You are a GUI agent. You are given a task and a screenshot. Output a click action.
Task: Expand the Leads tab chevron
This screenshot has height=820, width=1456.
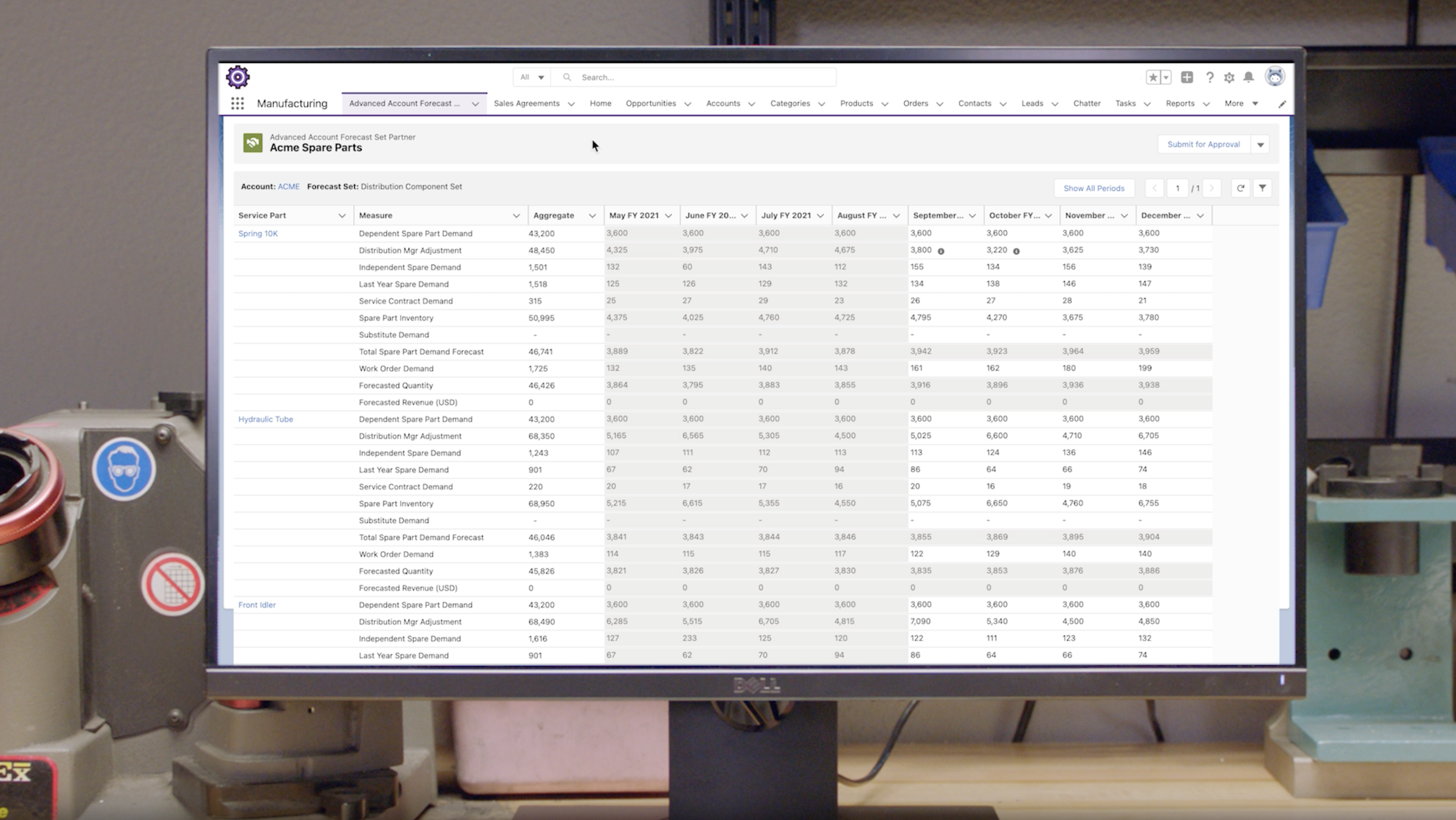click(1055, 104)
